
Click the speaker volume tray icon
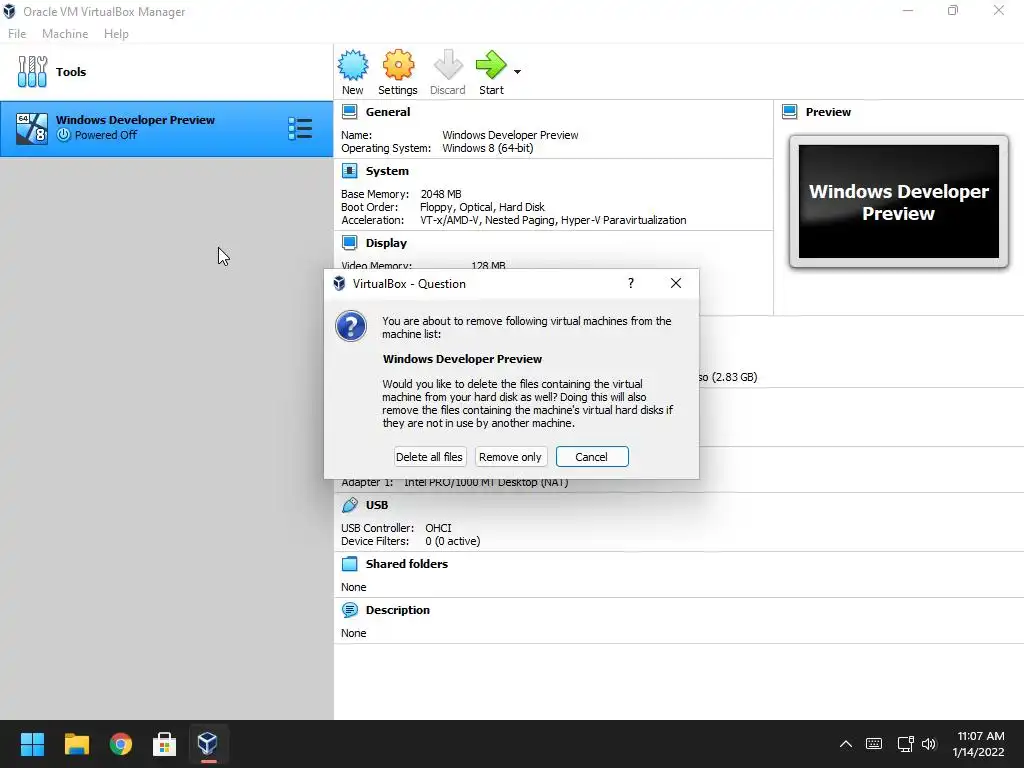[929, 744]
